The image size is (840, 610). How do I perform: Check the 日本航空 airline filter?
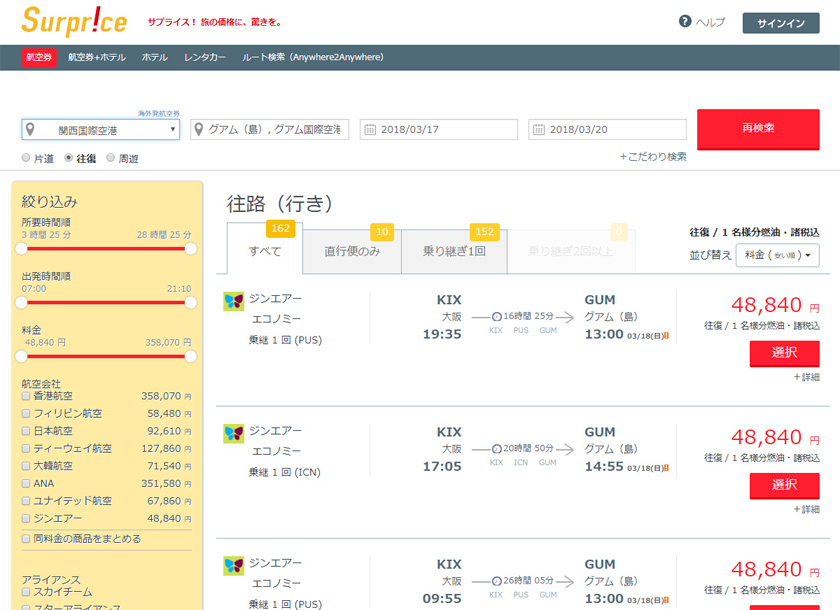(26, 431)
